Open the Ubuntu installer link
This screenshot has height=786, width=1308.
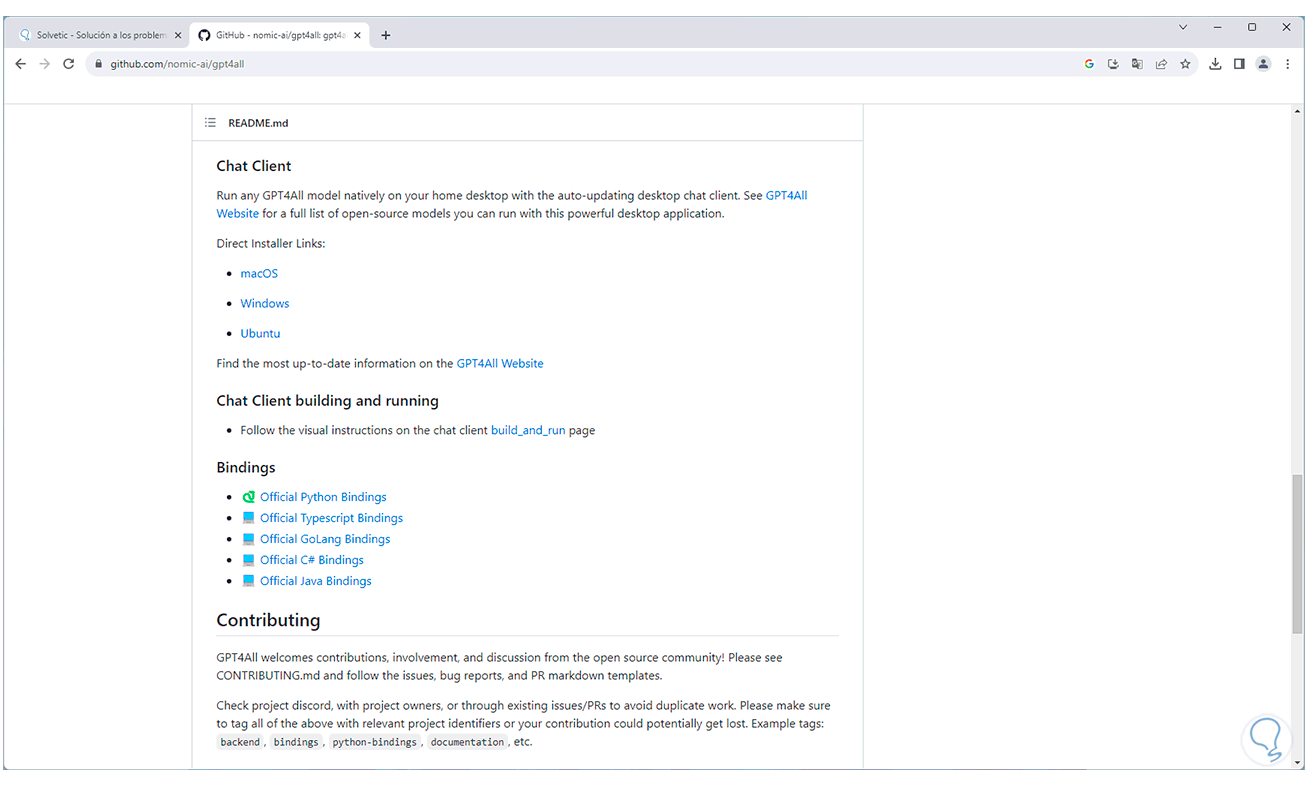tap(260, 333)
